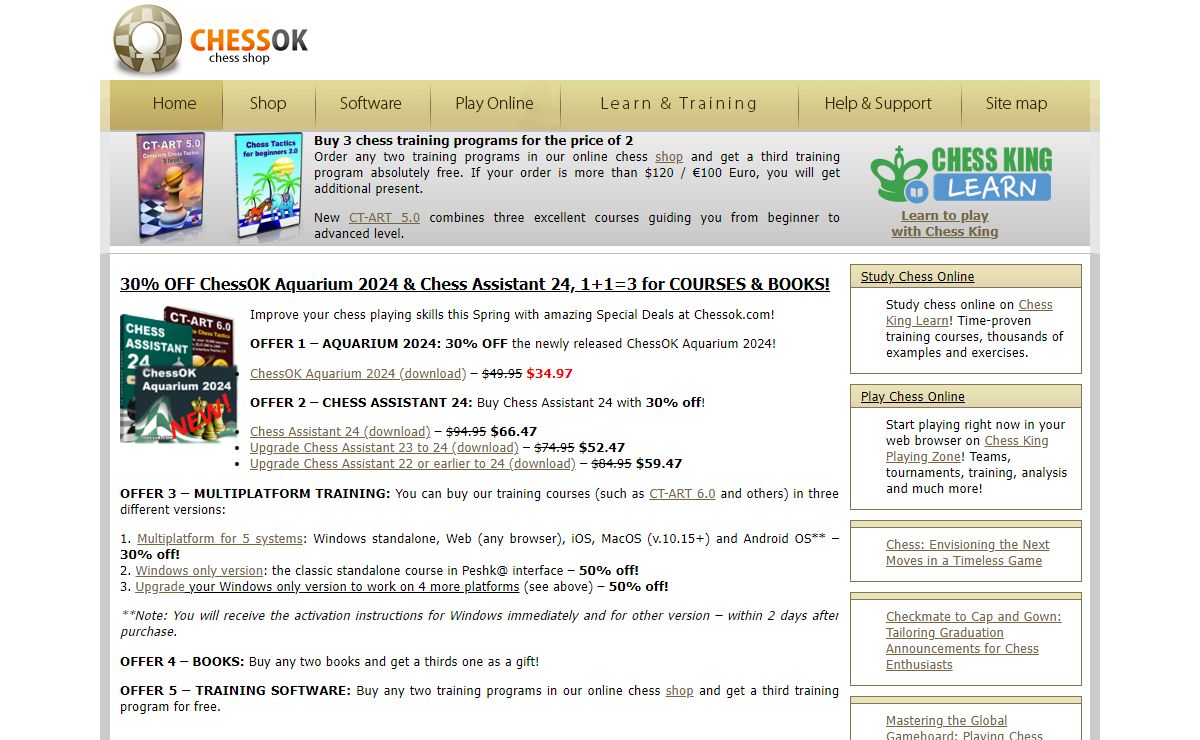This screenshot has width=1200, height=740.
Task: Click the 'OFFER 4 – BOOKS:' label
Action: pos(182,662)
